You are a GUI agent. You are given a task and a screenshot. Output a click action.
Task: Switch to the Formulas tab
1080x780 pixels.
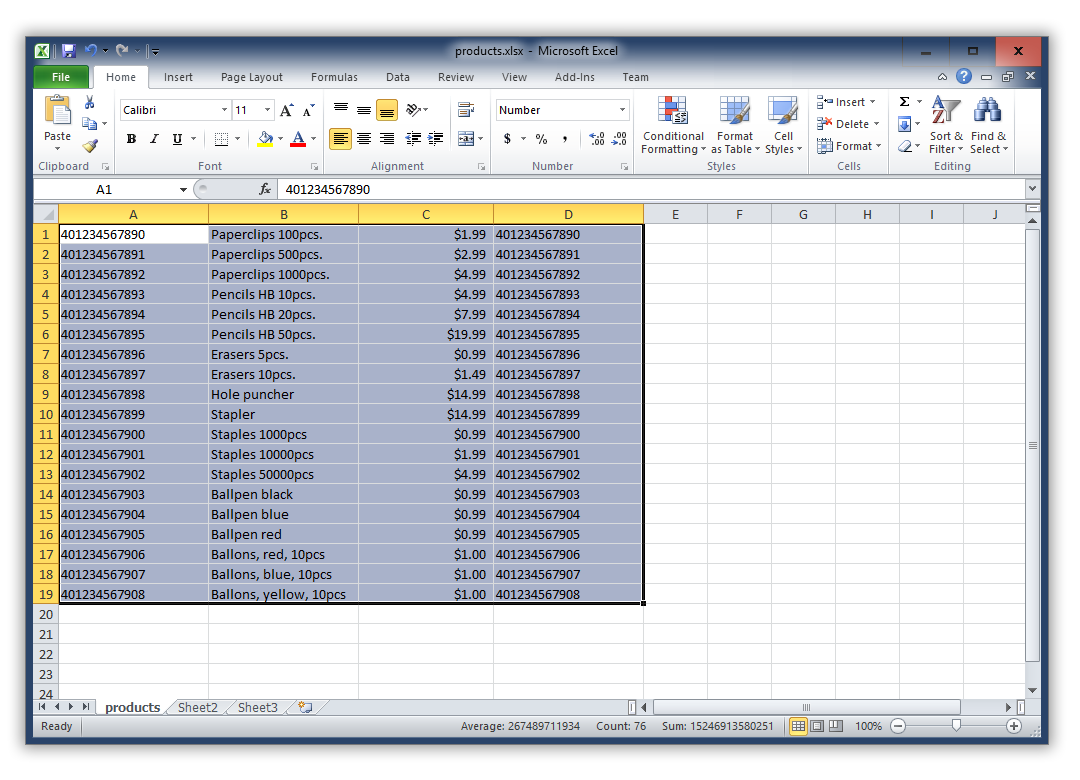334,77
